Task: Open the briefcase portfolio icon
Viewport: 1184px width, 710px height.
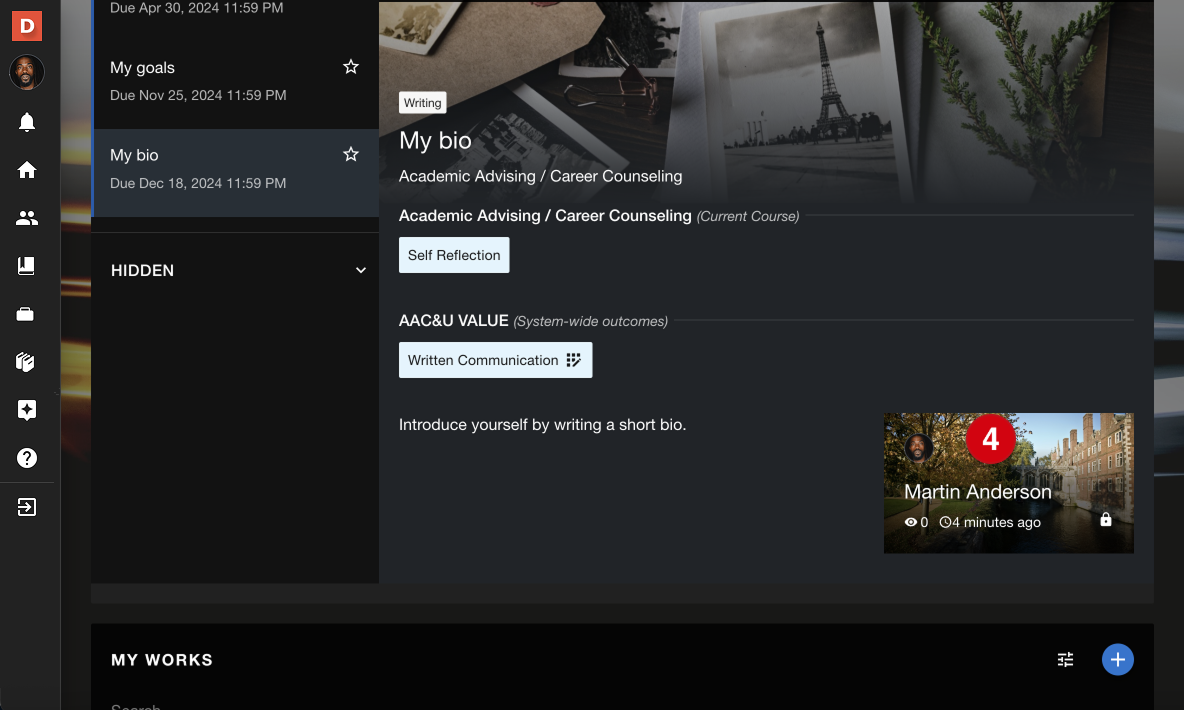Action: click(26, 314)
